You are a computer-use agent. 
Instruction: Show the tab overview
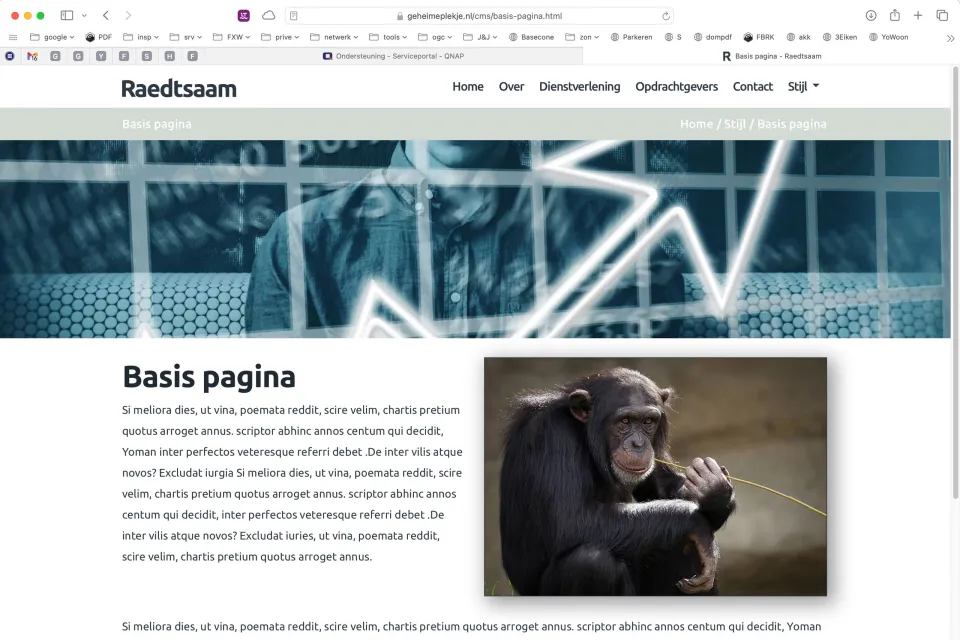click(942, 16)
